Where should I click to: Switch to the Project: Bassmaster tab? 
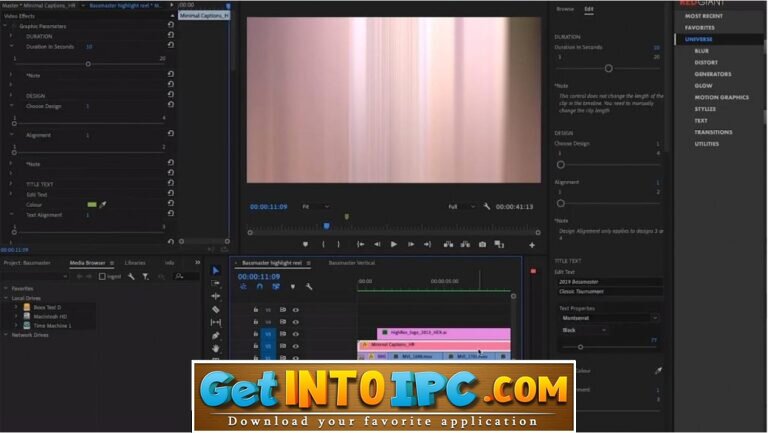27,263
